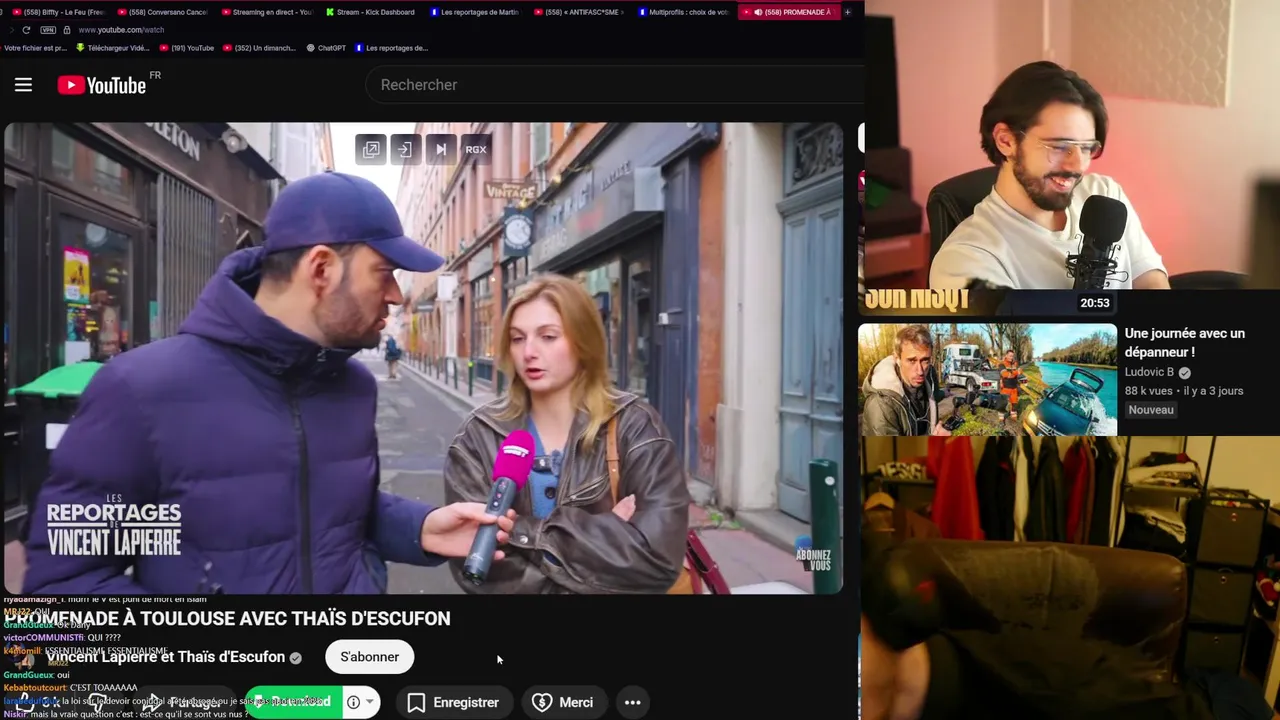
Task: Switch to the Conversano Cancel tab
Action: point(162,12)
